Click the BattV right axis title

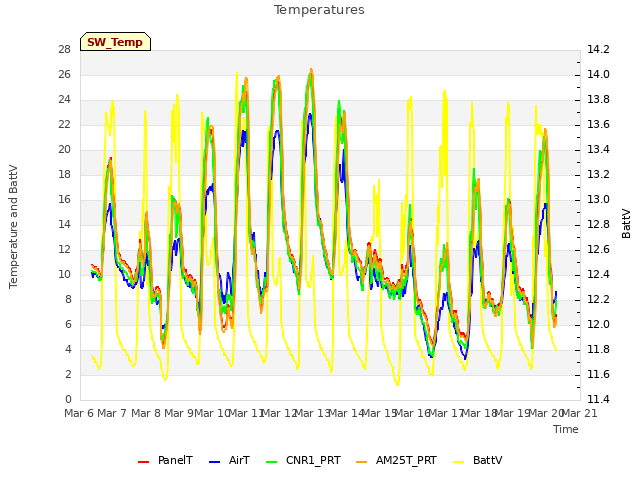click(x=626, y=223)
